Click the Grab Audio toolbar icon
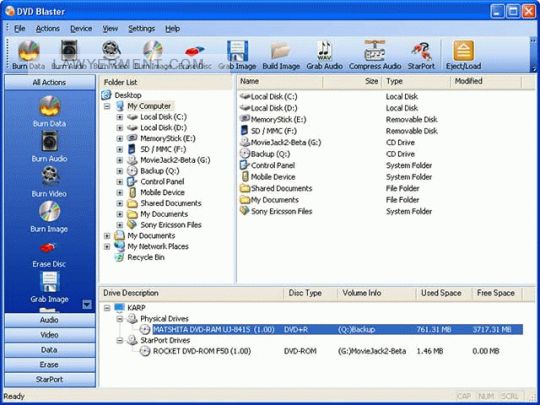540x405 pixels. coord(324,51)
